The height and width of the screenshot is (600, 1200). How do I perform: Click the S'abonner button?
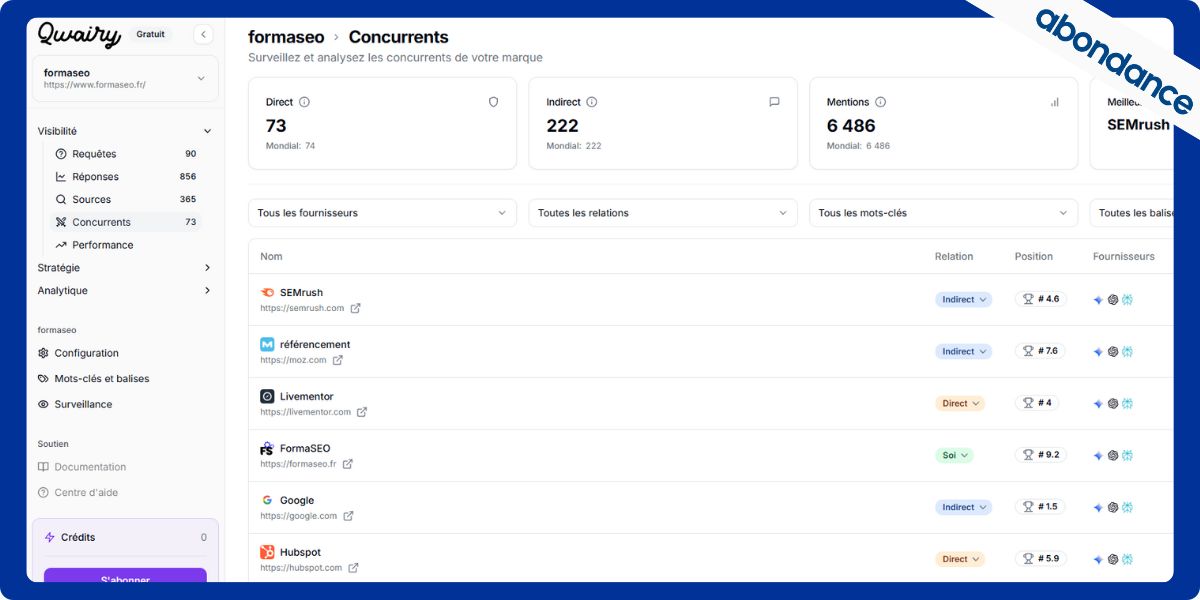point(125,577)
